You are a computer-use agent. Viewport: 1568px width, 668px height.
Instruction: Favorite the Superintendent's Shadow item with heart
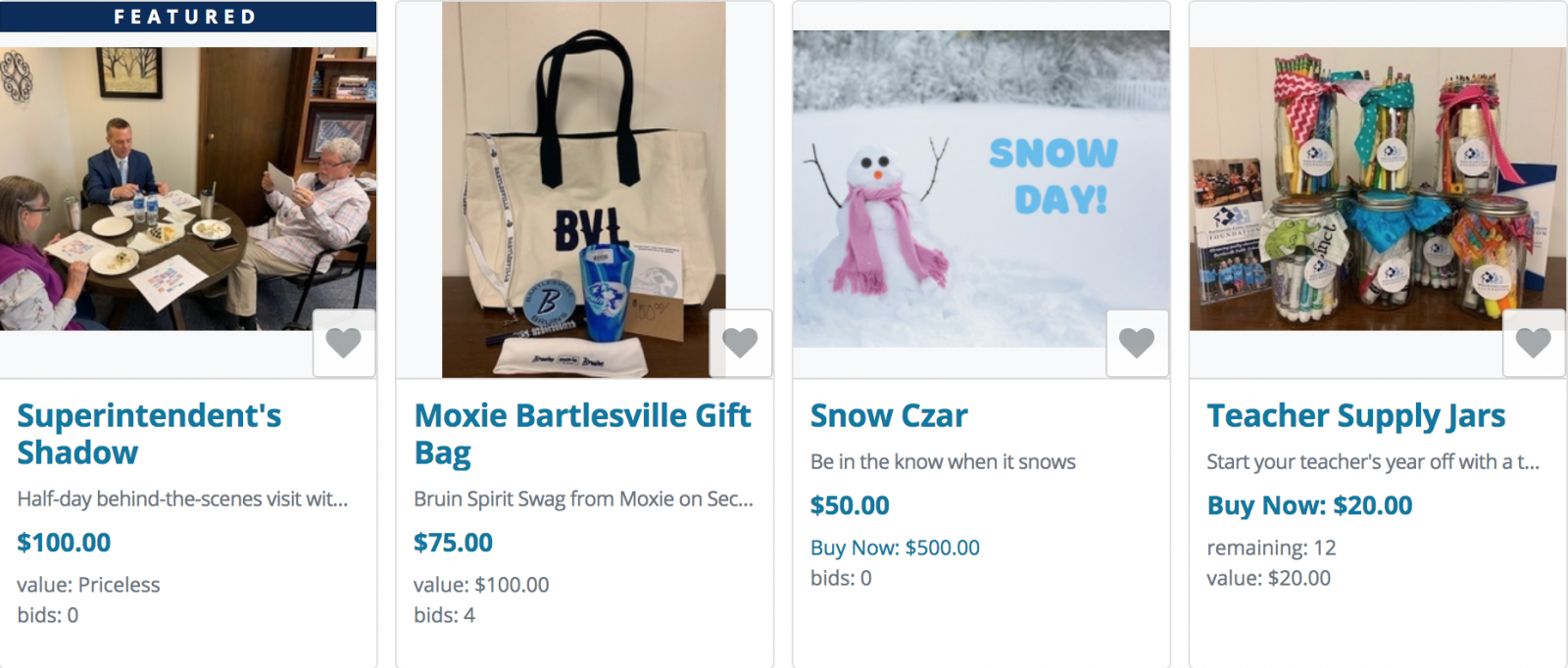point(344,343)
